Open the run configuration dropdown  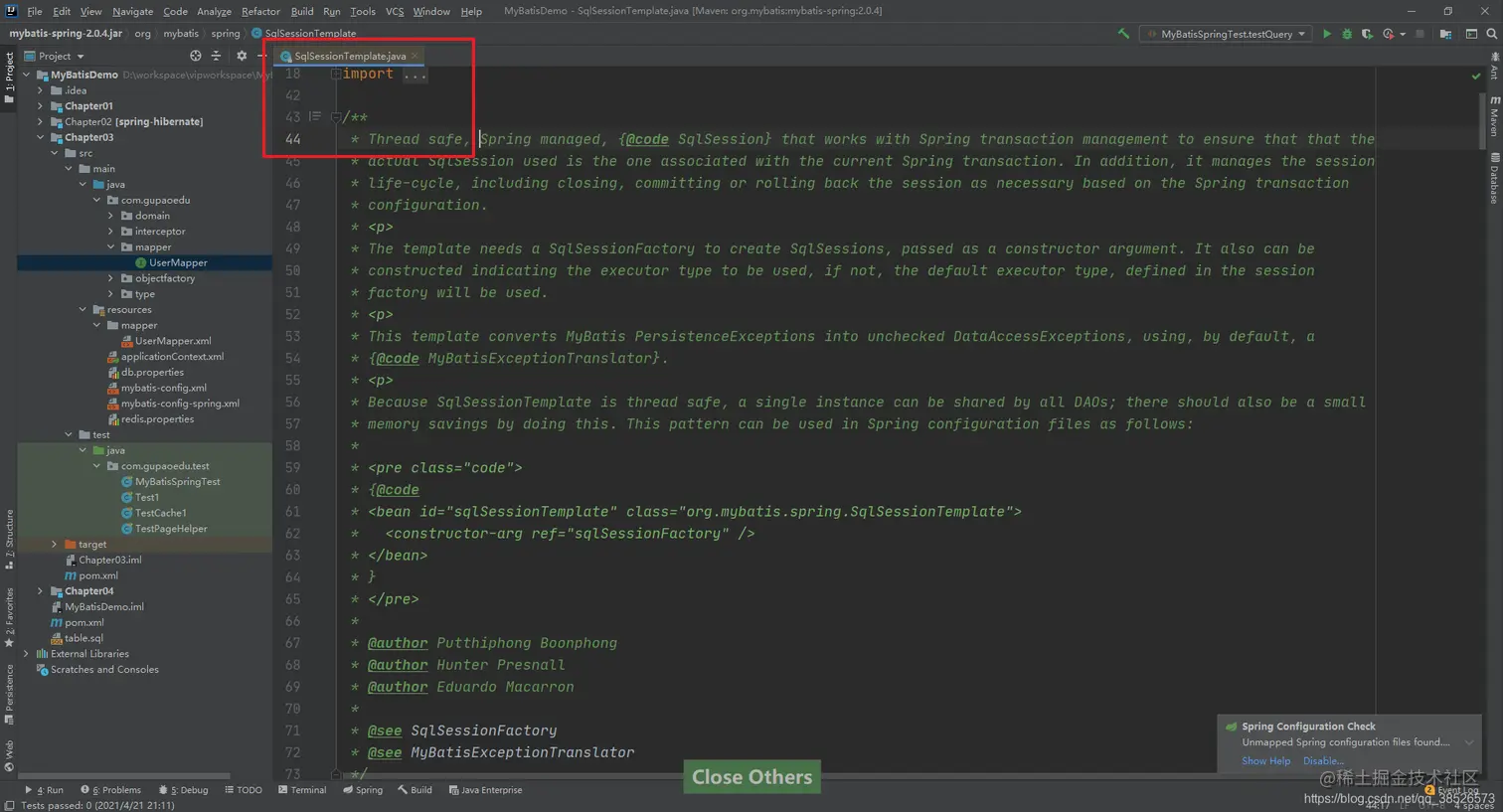(1226, 34)
